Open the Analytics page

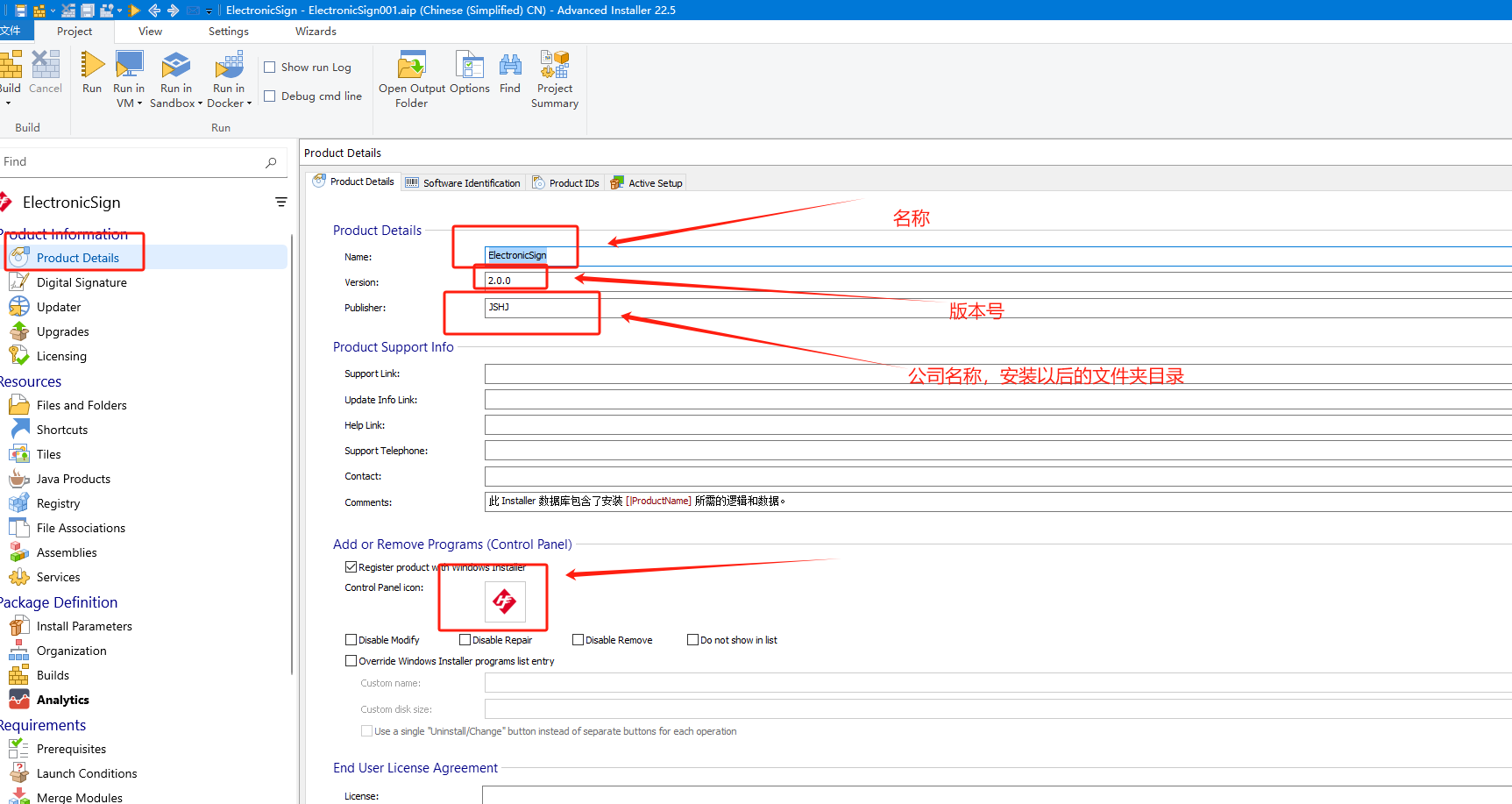point(63,700)
